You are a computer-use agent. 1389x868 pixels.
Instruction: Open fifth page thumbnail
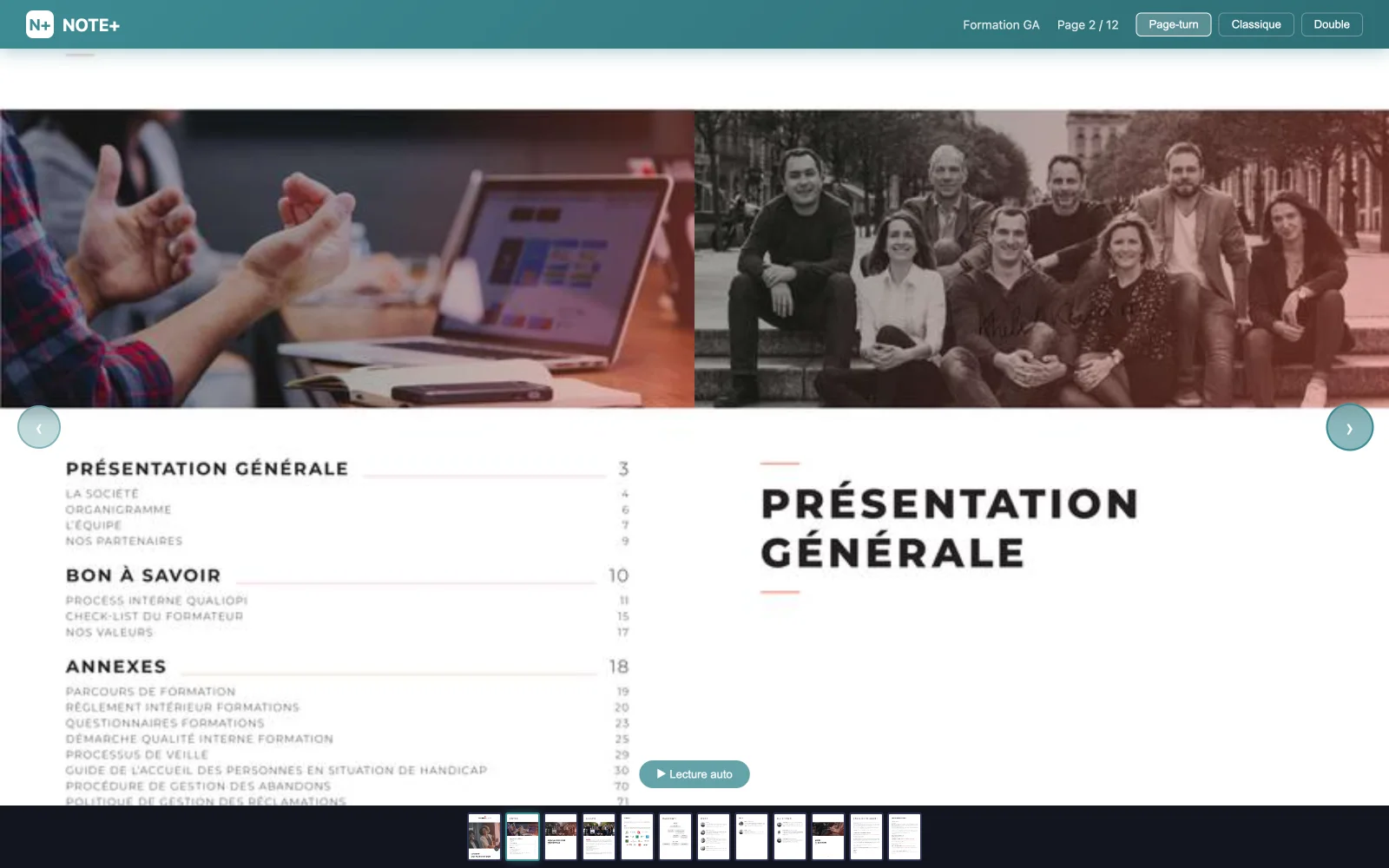[x=637, y=837]
